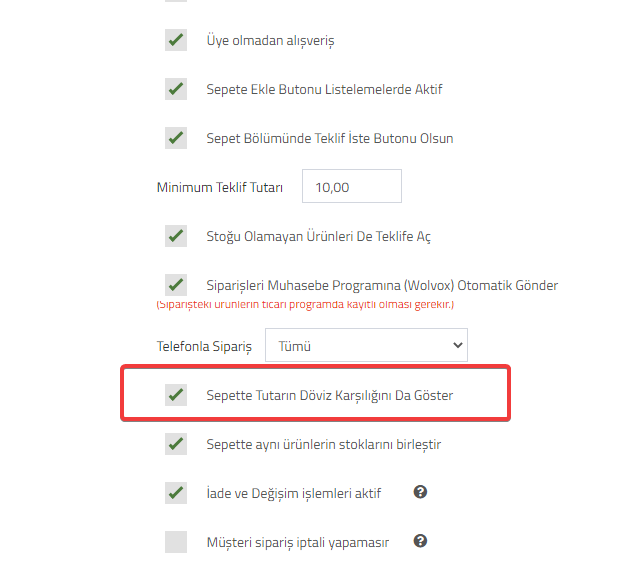Disable Sepette aynı ürünlerin stoklarını birleştir checkbox
This screenshot has width=642, height=580.
click(176, 444)
